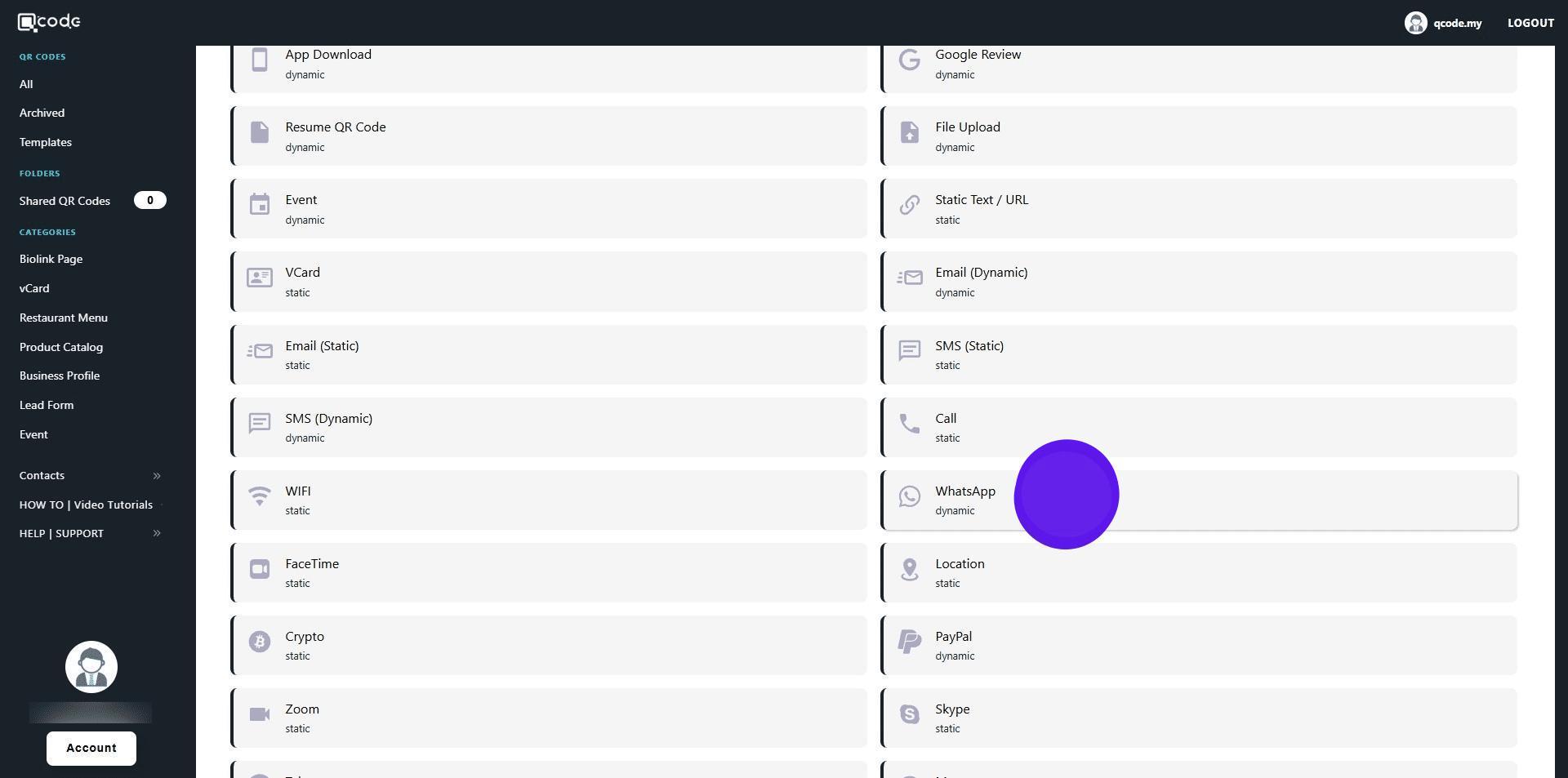The height and width of the screenshot is (778, 1568).
Task: Click the FaceTime video icon
Action: pyautogui.click(x=260, y=568)
